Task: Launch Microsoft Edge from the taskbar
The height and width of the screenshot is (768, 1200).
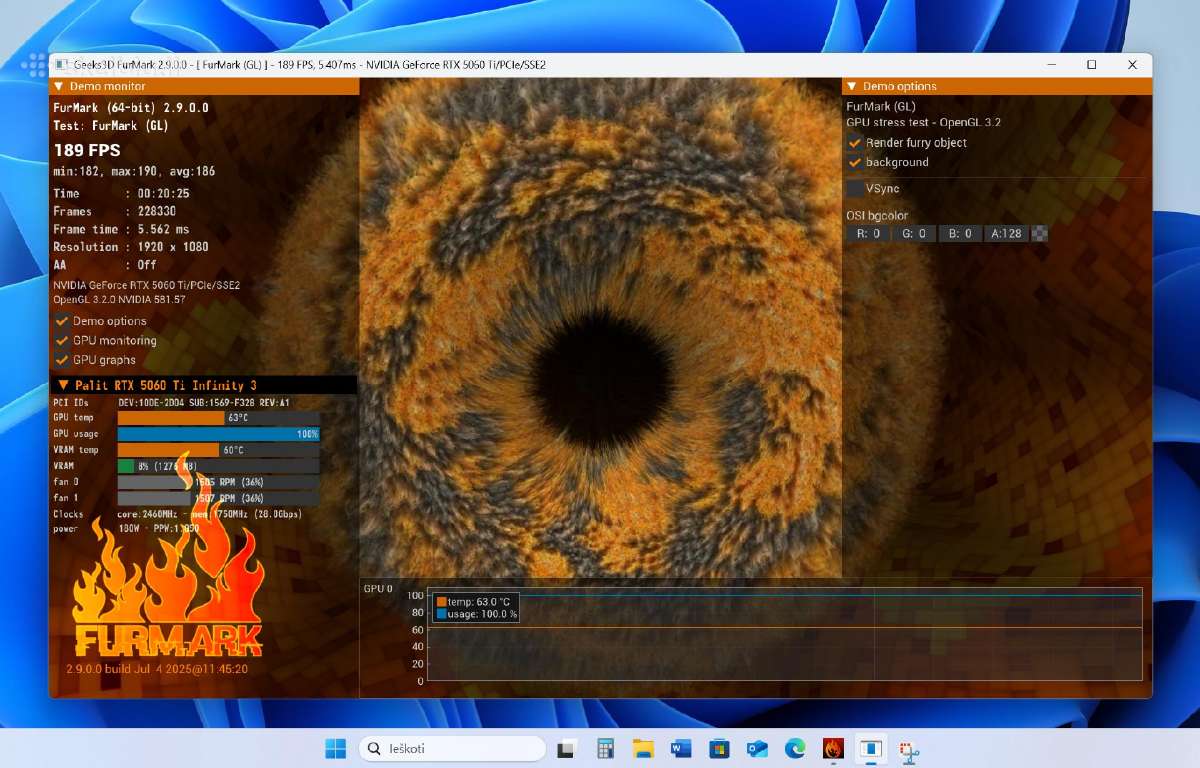Action: (795, 748)
